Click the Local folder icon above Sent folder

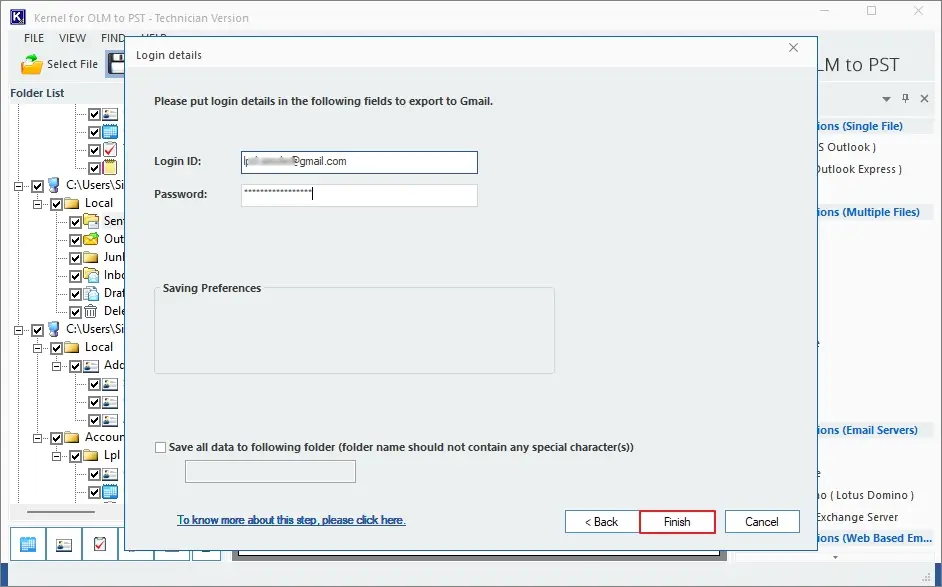click(72, 203)
